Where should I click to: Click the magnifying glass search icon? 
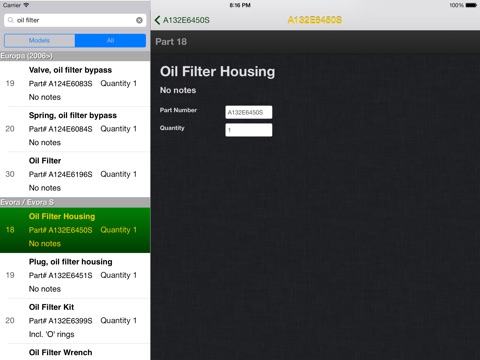[x=11, y=20]
